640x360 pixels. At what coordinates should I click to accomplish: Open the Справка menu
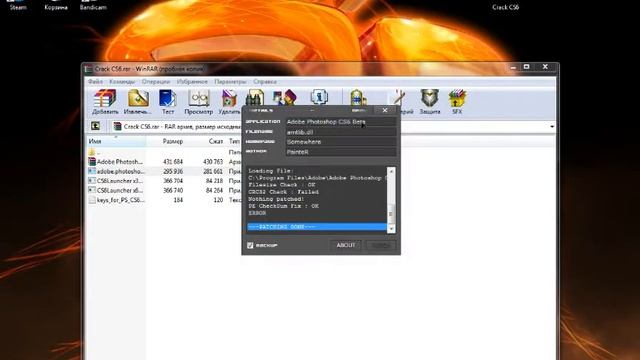click(265, 82)
